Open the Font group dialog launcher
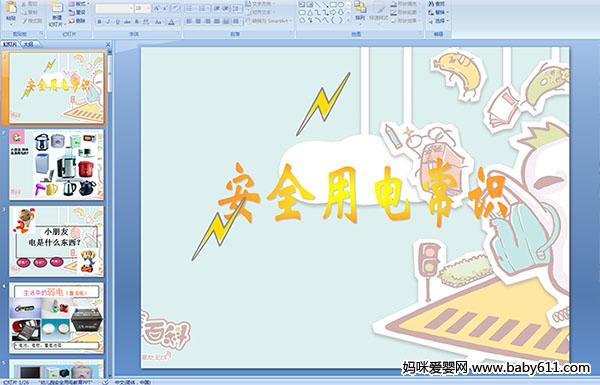The image size is (600, 385). pyautogui.click(x=179, y=33)
